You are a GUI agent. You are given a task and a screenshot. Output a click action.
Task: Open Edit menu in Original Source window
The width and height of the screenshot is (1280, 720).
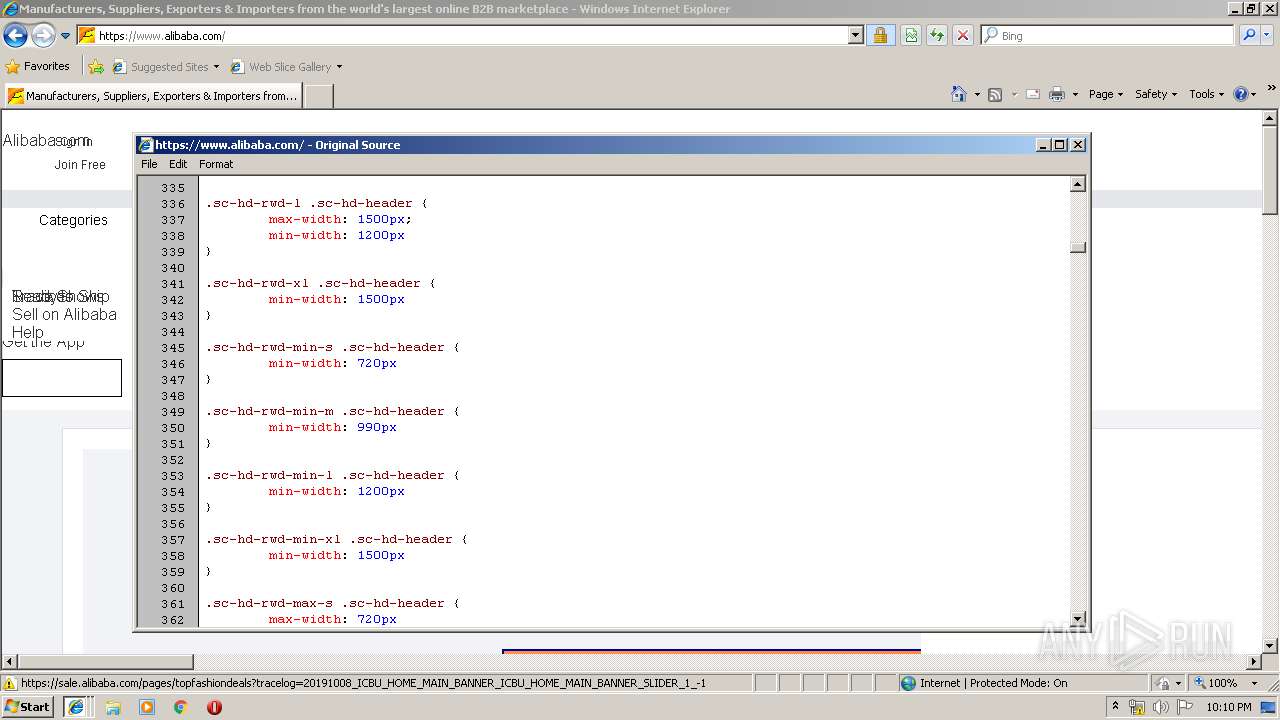coord(178,164)
